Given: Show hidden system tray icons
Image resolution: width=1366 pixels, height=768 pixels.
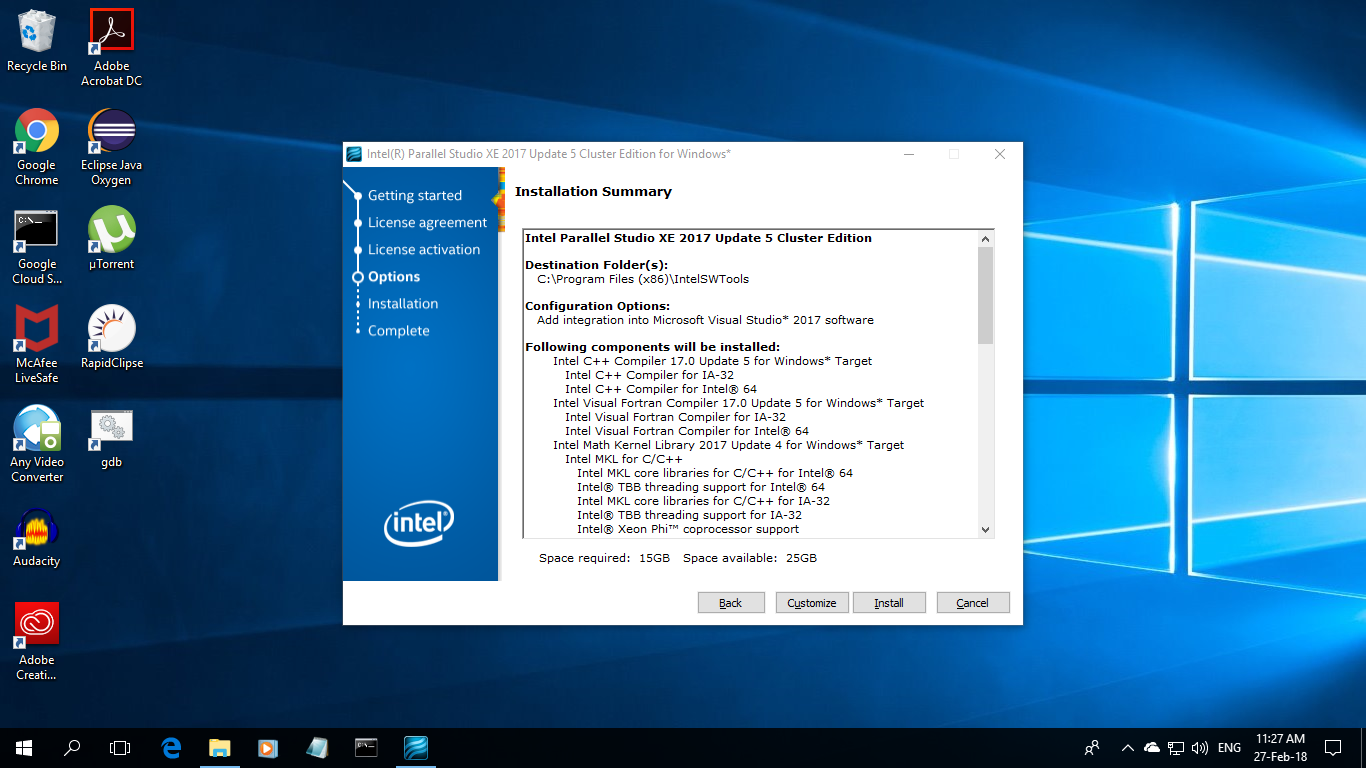Looking at the screenshot, I should coord(1128,747).
